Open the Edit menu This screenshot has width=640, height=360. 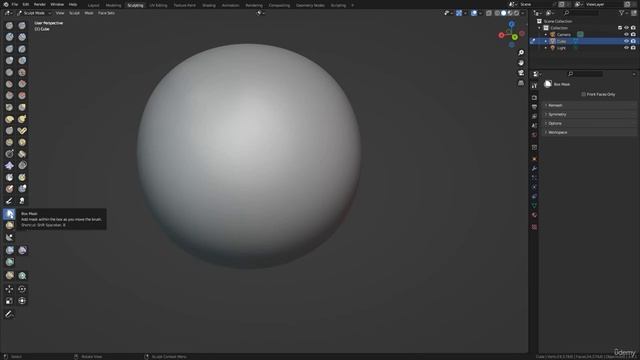[26, 4]
